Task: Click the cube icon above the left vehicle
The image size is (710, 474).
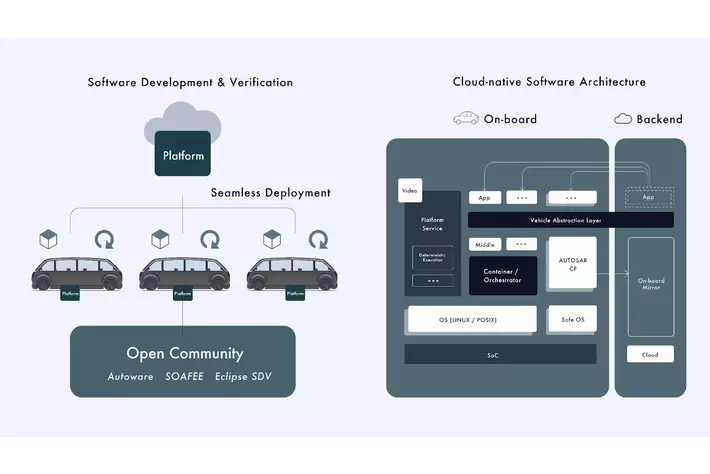Action: (x=49, y=239)
